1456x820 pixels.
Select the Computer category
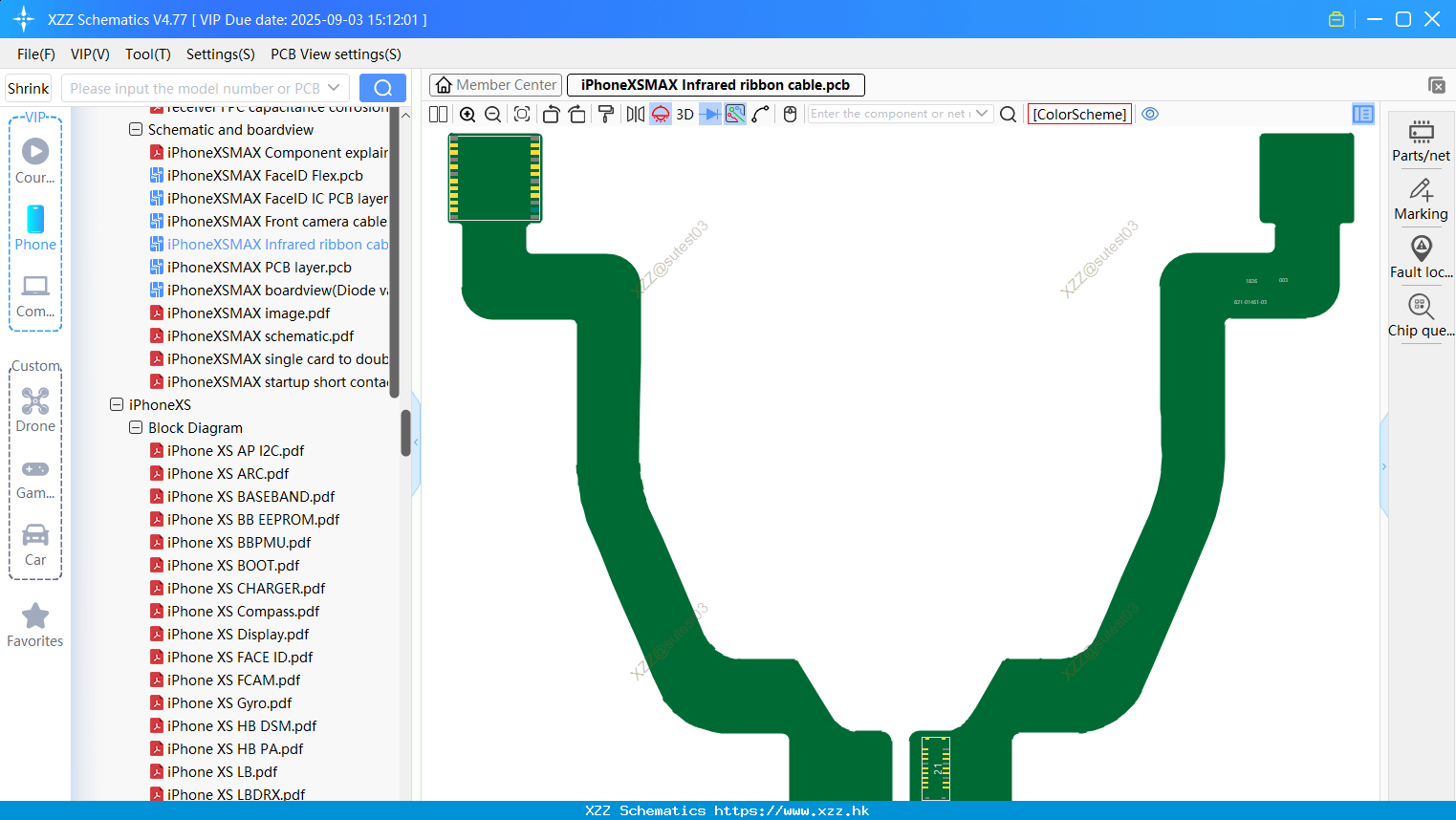35,296
